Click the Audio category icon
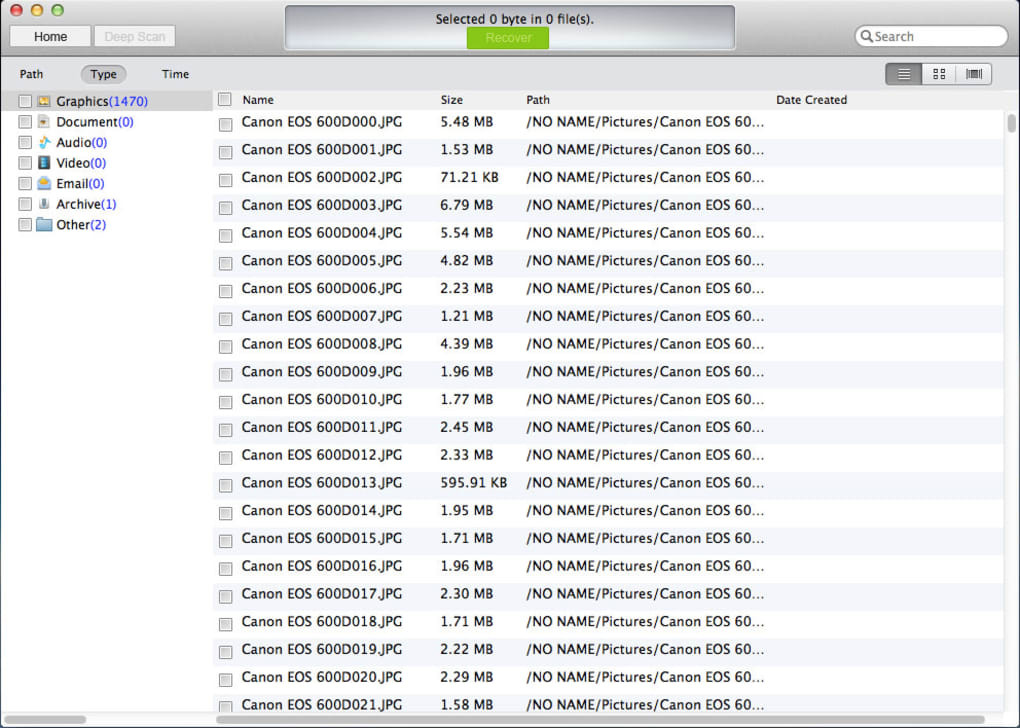 click(x=44, y=142)
